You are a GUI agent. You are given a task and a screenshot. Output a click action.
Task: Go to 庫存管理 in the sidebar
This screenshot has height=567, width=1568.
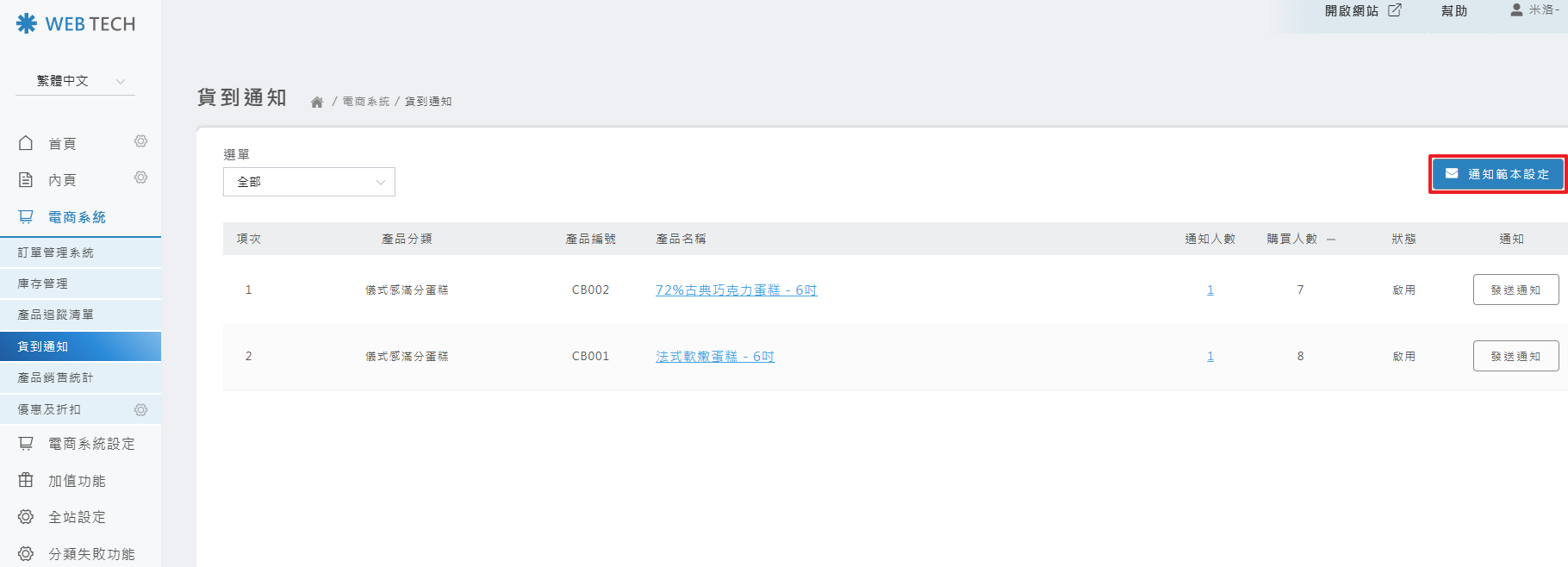tap(43, 283)
